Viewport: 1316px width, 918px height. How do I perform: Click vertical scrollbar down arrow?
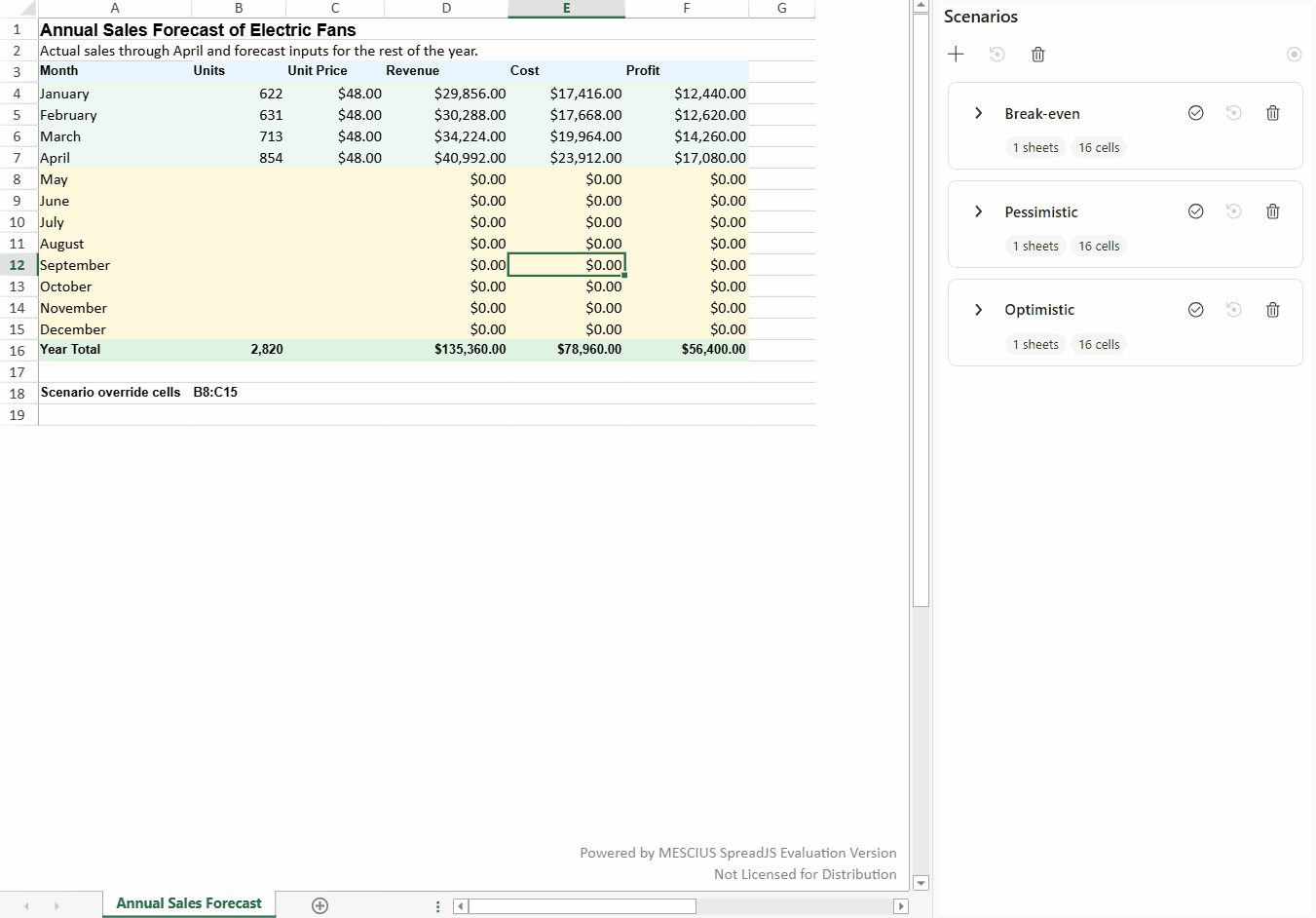[x=921, y=883]
